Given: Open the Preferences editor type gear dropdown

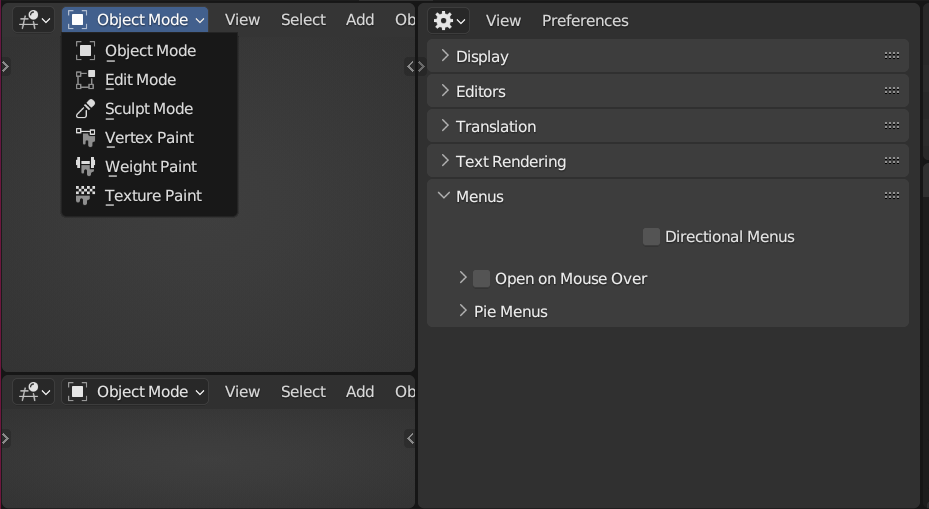Looking at the screenshot, I should pyautogui.click(x=449, y=21).
